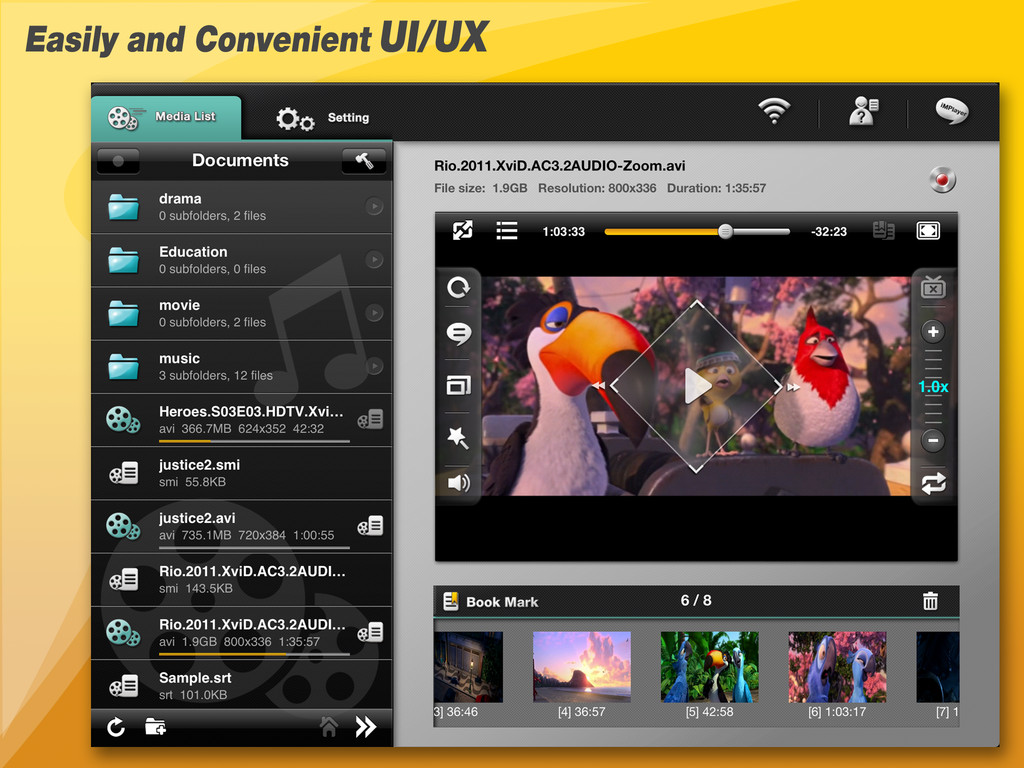Toggle the aspect ratio resize icon

pos(462,231)
